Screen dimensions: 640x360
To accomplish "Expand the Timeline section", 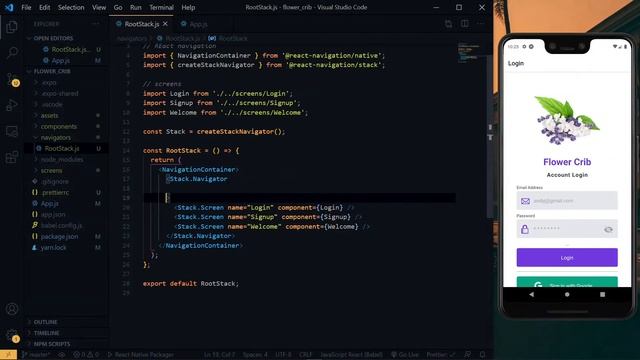I will coord(47,333).
